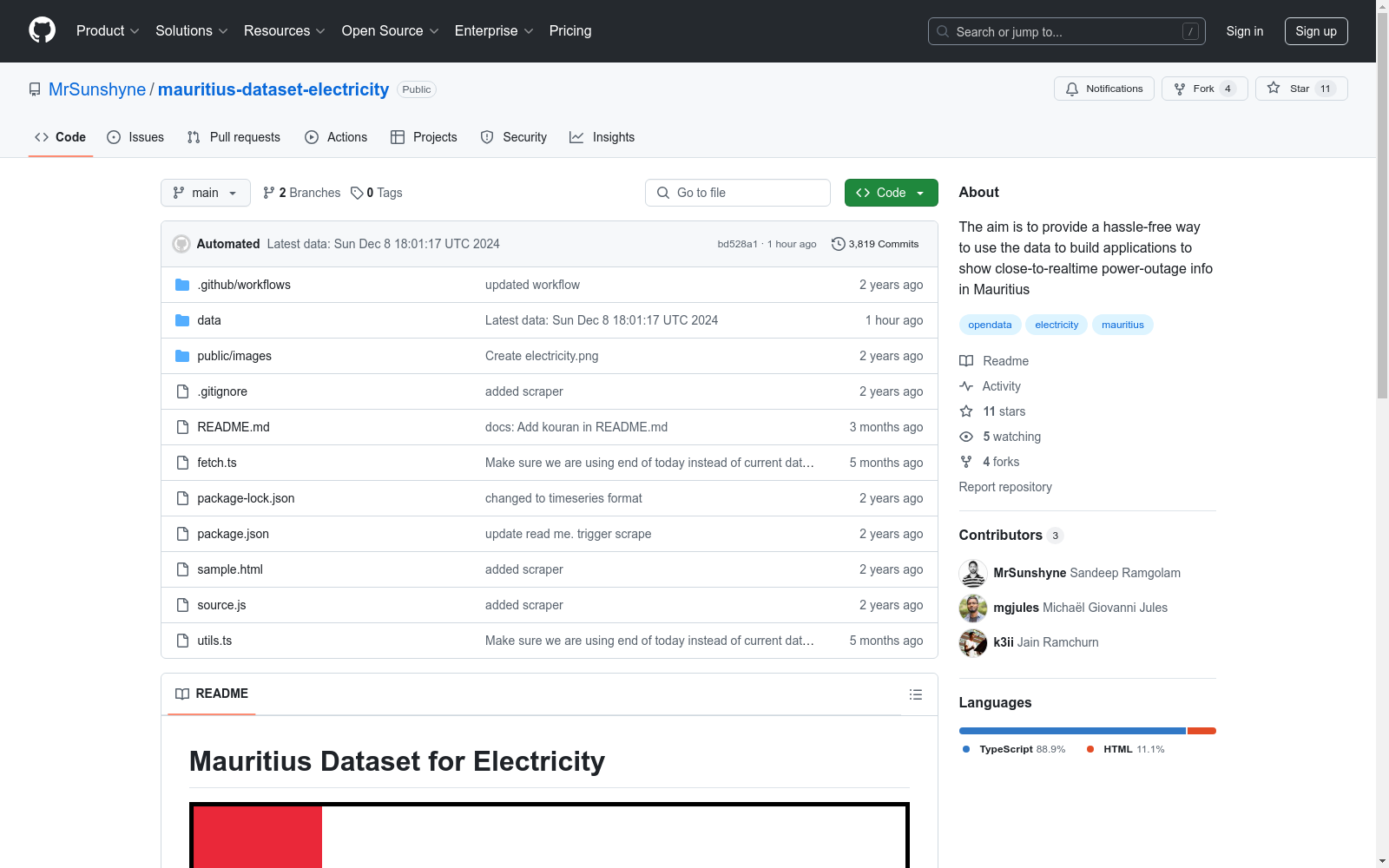
Task: Click the mauritius topic tag
Action: (x=1122, y=325)
